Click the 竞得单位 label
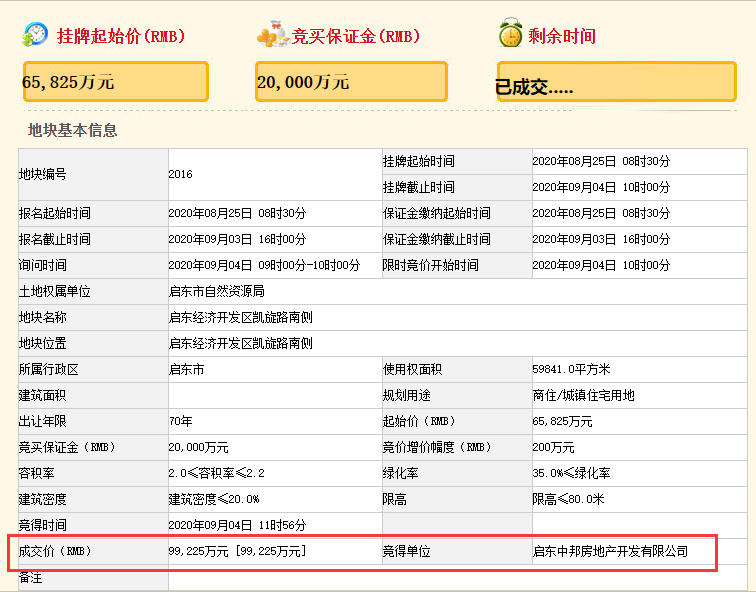756x592 pixels. (x=406, y=551)
